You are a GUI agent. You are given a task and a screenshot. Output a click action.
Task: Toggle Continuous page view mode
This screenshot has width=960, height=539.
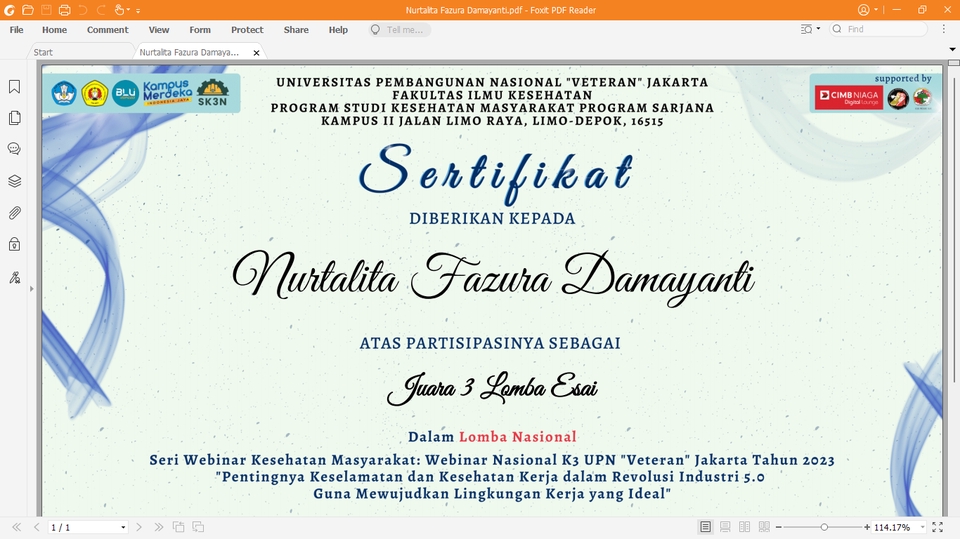pos(725,527)
